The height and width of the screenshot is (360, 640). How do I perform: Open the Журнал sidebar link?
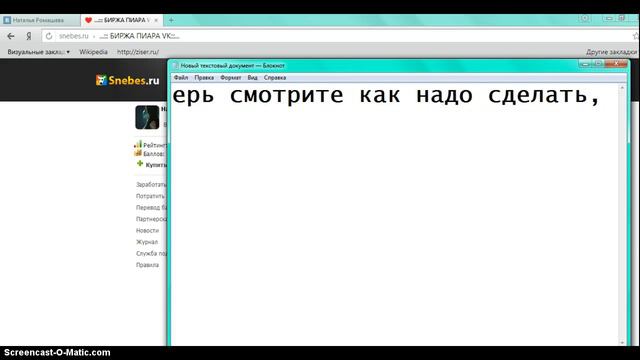[147, 242]
